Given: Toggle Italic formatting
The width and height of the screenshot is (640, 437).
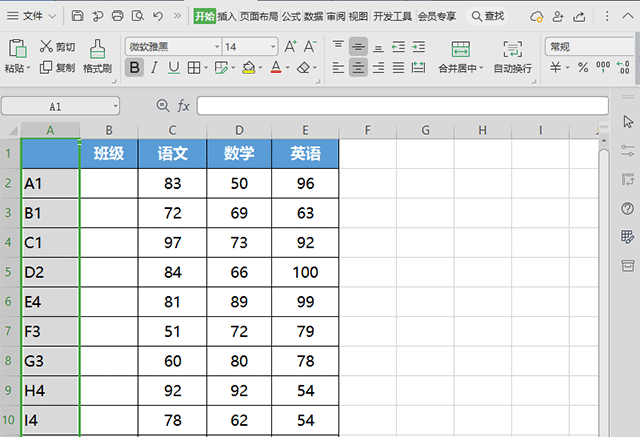Looking at the screenshot, I should tap(155, 68).
